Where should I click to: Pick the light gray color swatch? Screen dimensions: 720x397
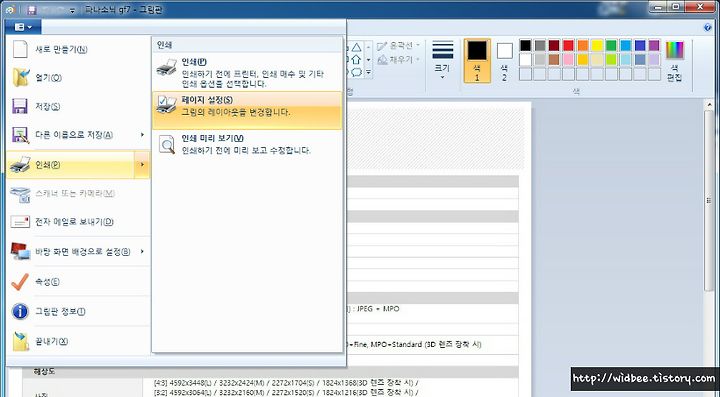click(x=540, y=60)
